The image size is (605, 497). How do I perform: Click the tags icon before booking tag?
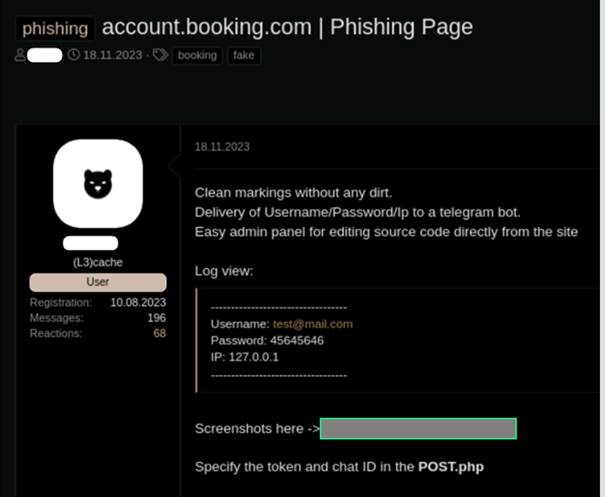coord(160,55)
